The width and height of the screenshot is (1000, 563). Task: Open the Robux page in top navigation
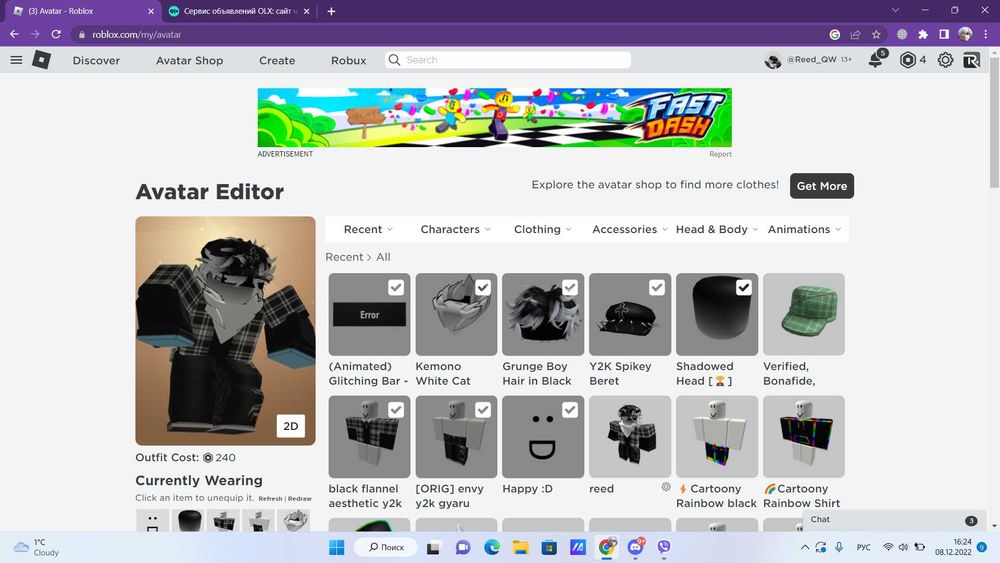coord(348,61)
